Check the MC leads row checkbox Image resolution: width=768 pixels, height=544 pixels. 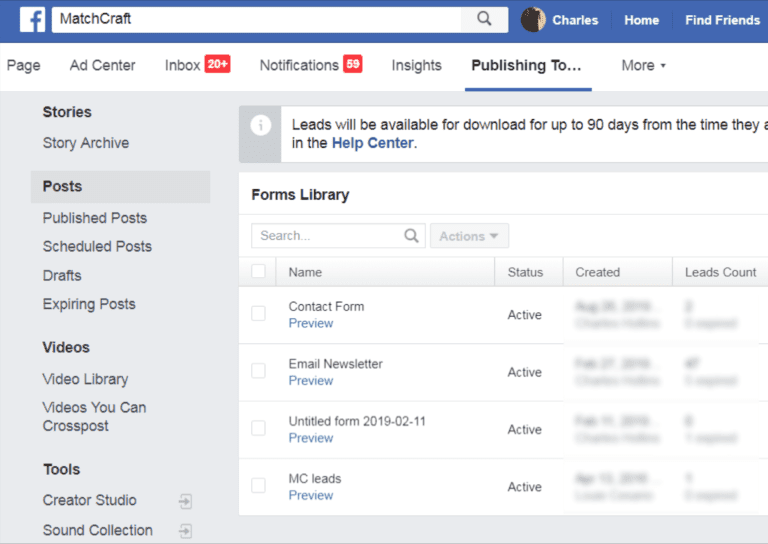click(258, 485)
